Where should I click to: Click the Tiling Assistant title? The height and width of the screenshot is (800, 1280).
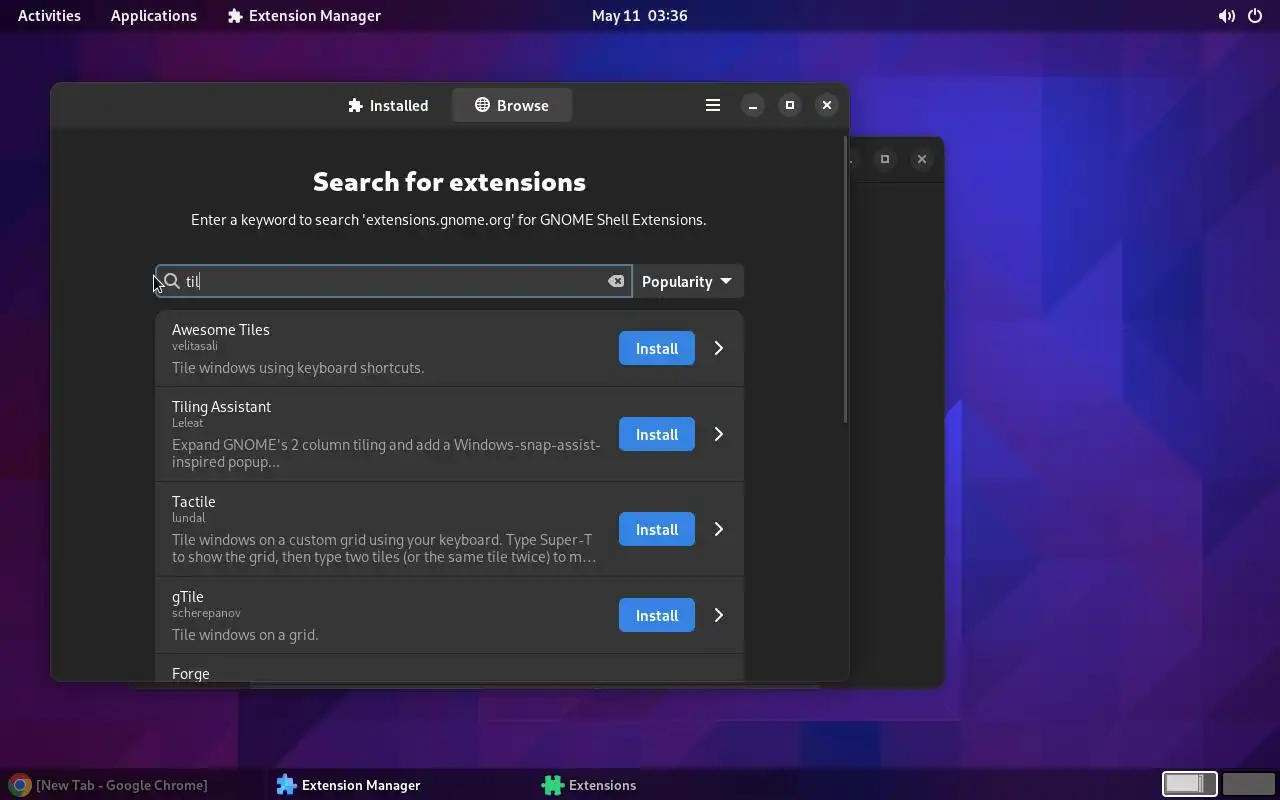click(x=221, y=406)
